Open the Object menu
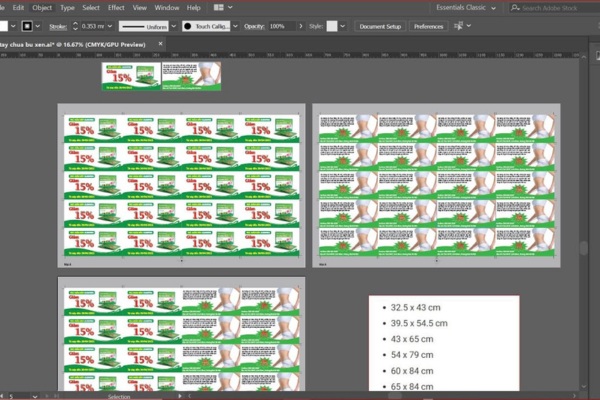 [42, 7]
